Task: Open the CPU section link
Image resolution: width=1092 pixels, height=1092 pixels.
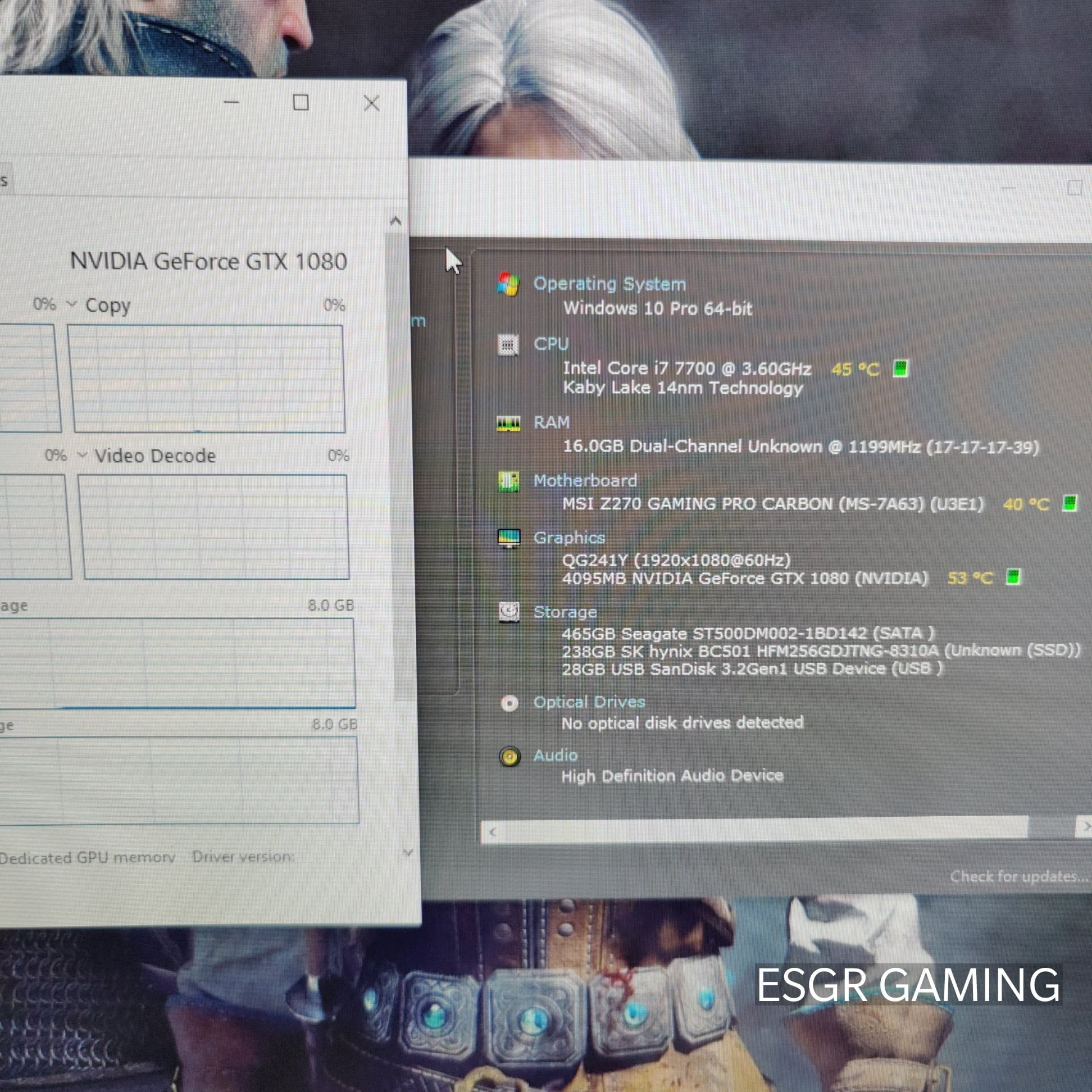Action: coord(551,344)
